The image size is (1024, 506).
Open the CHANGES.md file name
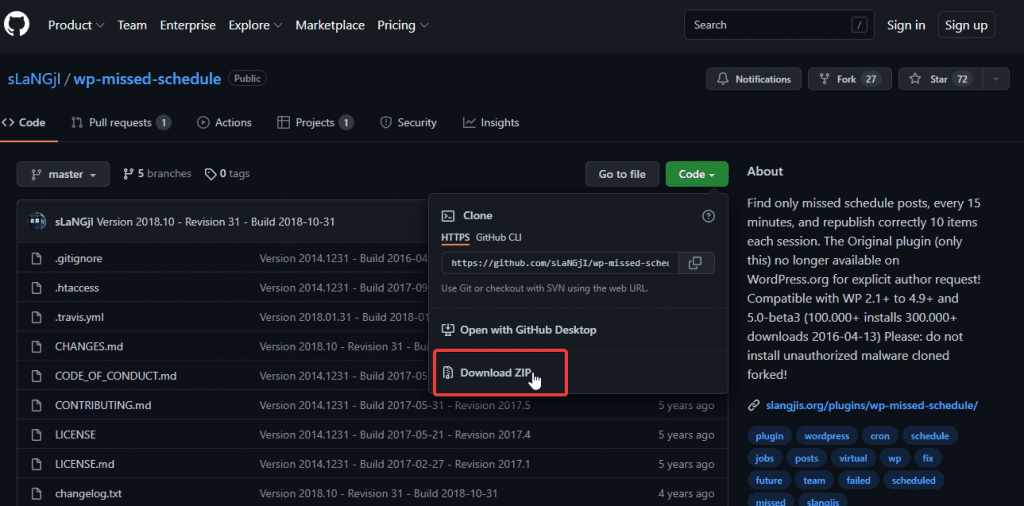pyautogui.click(x=89, y=347)
